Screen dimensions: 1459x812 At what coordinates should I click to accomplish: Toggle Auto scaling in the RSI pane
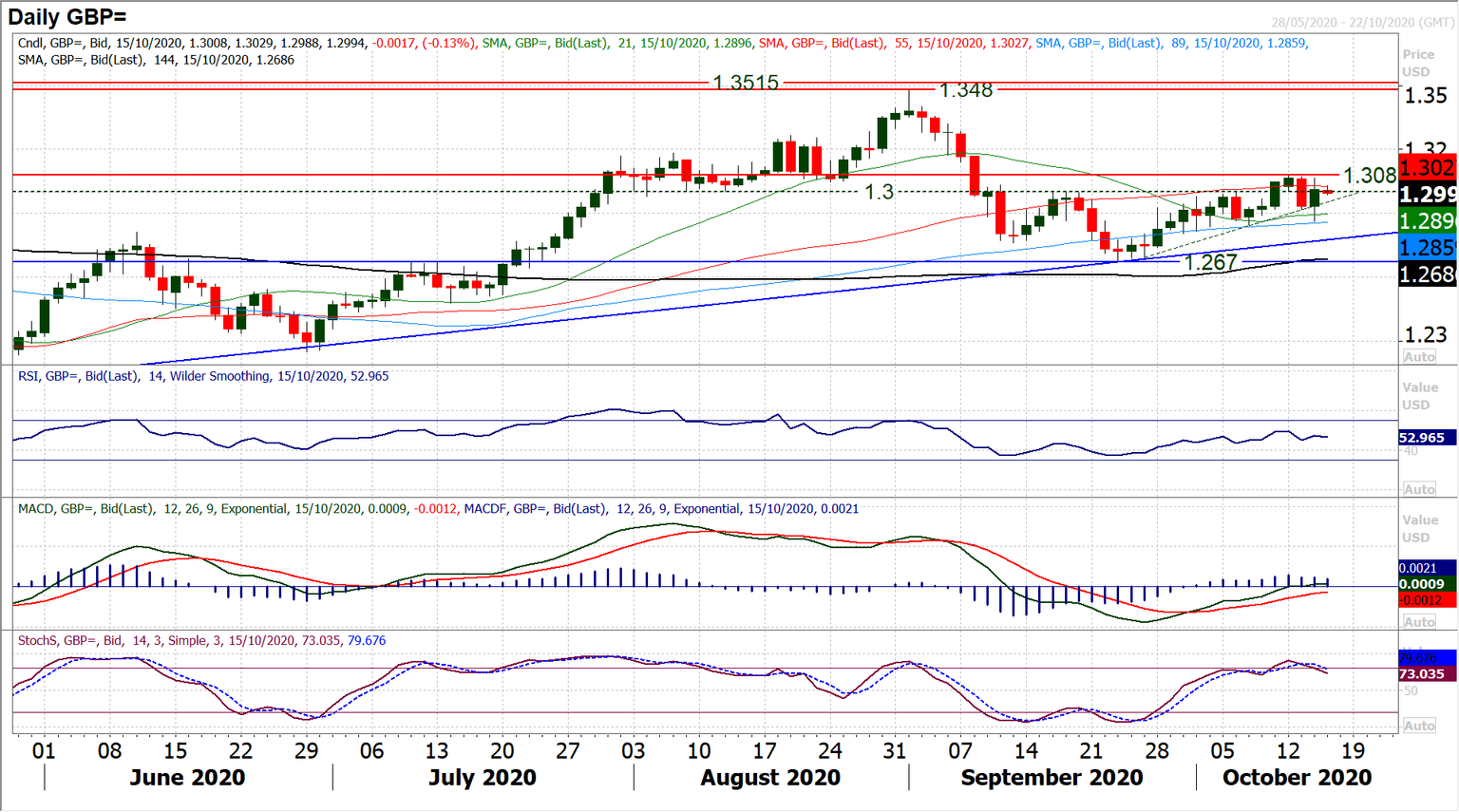(1417, 486)
